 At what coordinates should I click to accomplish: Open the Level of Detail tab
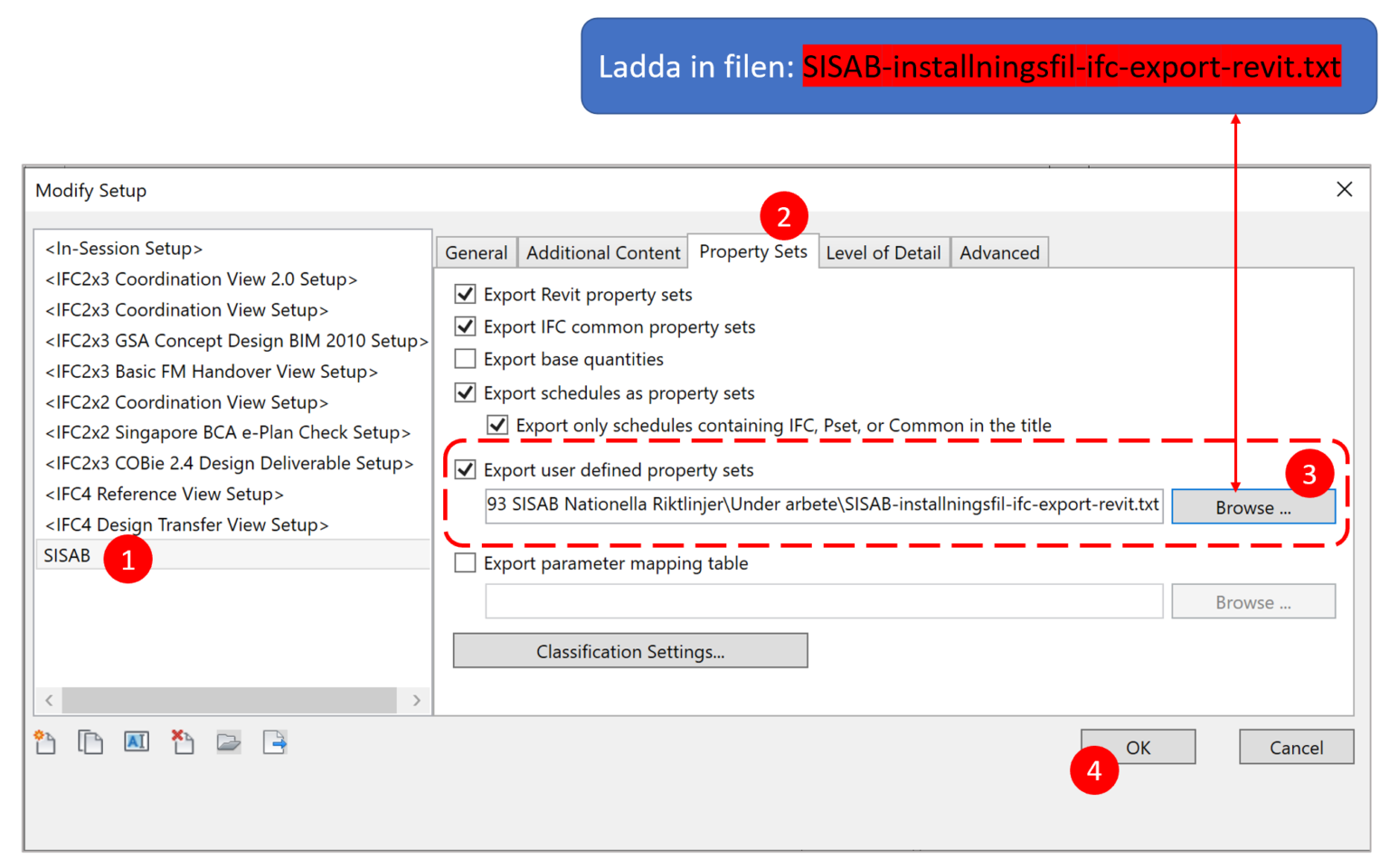tap(883, 252)
